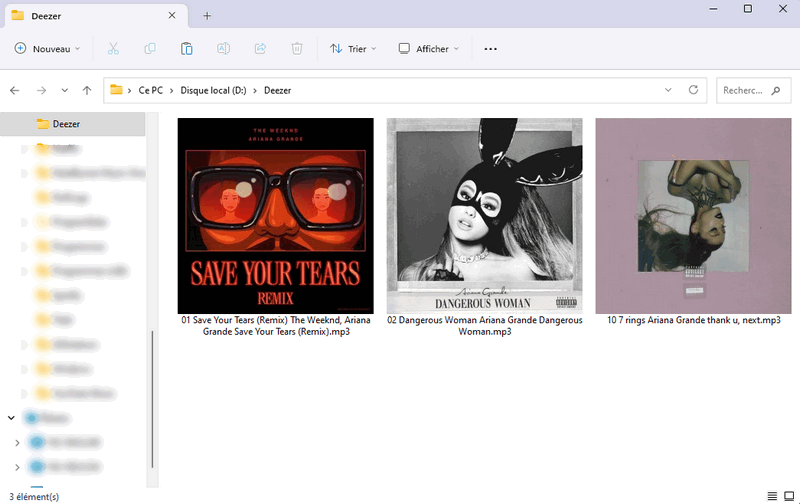Expand chevron after Ce PC breadcrumb
Image resolution: width=800 pixels, height=504 pixels.
click(171, 90)
